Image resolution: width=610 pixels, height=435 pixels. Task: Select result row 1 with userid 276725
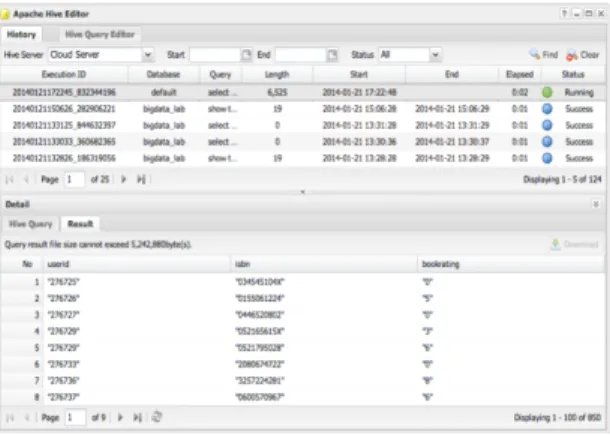(x=303, y=282)
